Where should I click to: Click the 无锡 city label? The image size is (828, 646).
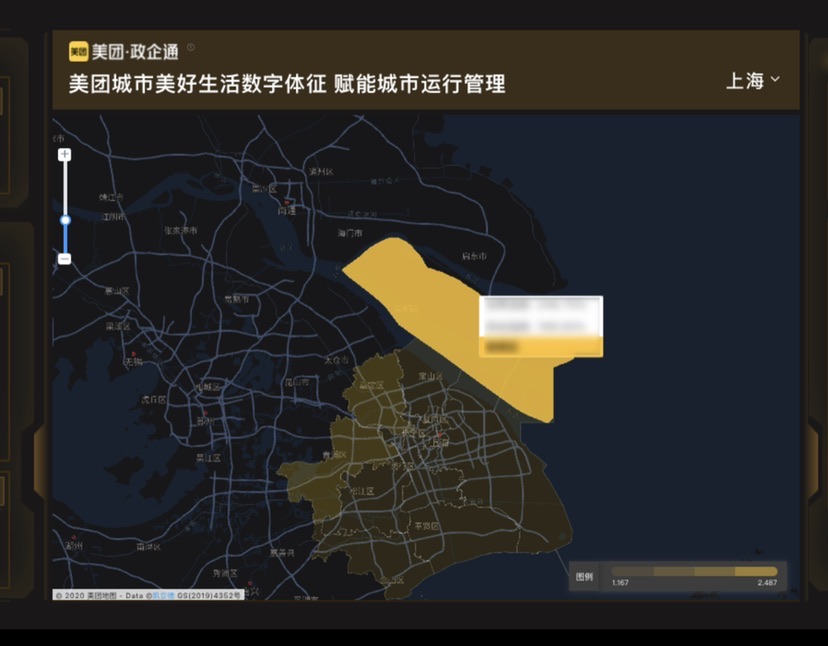134,362
